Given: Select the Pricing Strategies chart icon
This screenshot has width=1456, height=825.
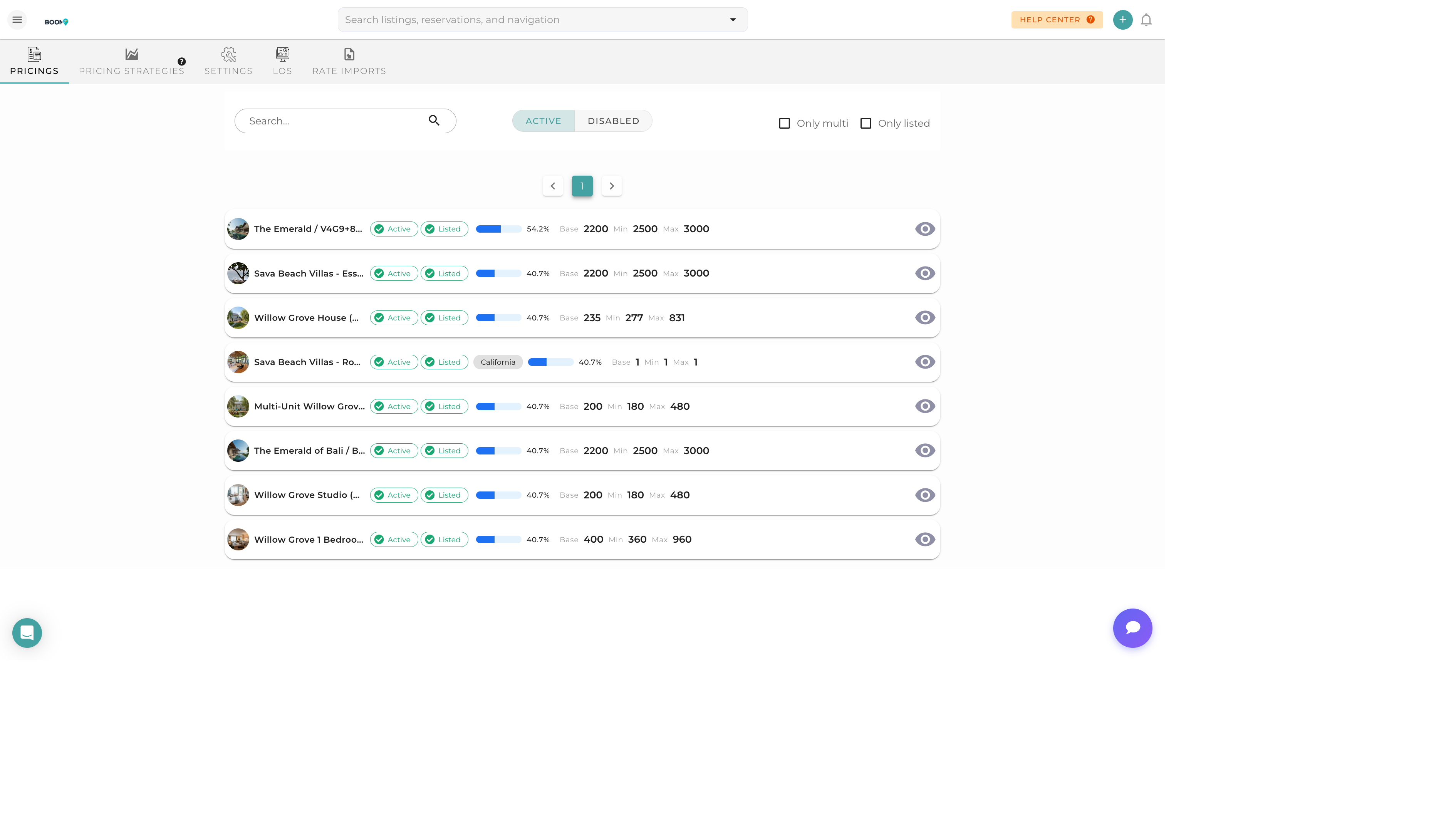Looking at the screenshot, I should [x=131, y=54].
